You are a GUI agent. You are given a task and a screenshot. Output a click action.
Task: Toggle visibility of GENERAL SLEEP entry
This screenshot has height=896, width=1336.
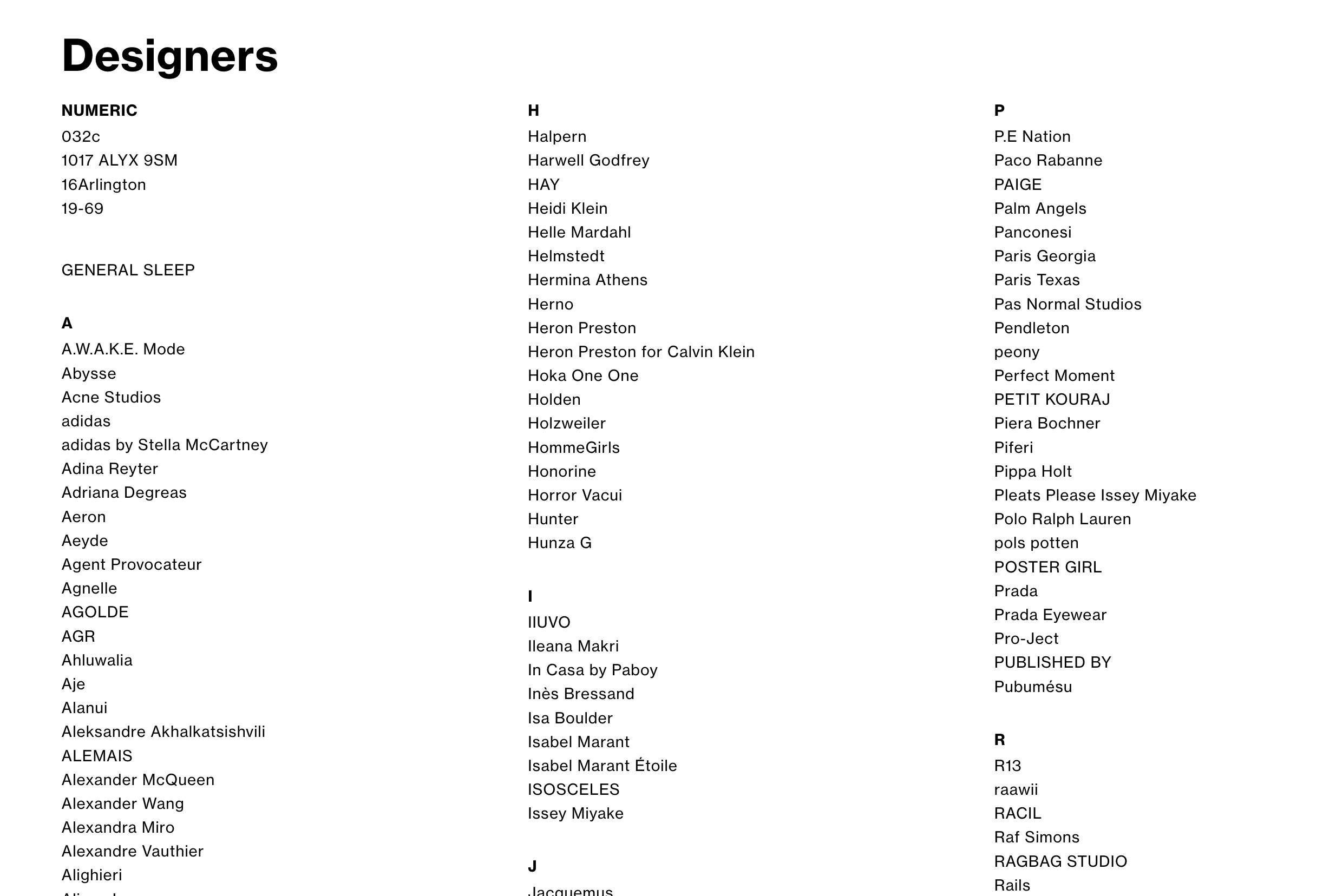click(x=129, y=270)
